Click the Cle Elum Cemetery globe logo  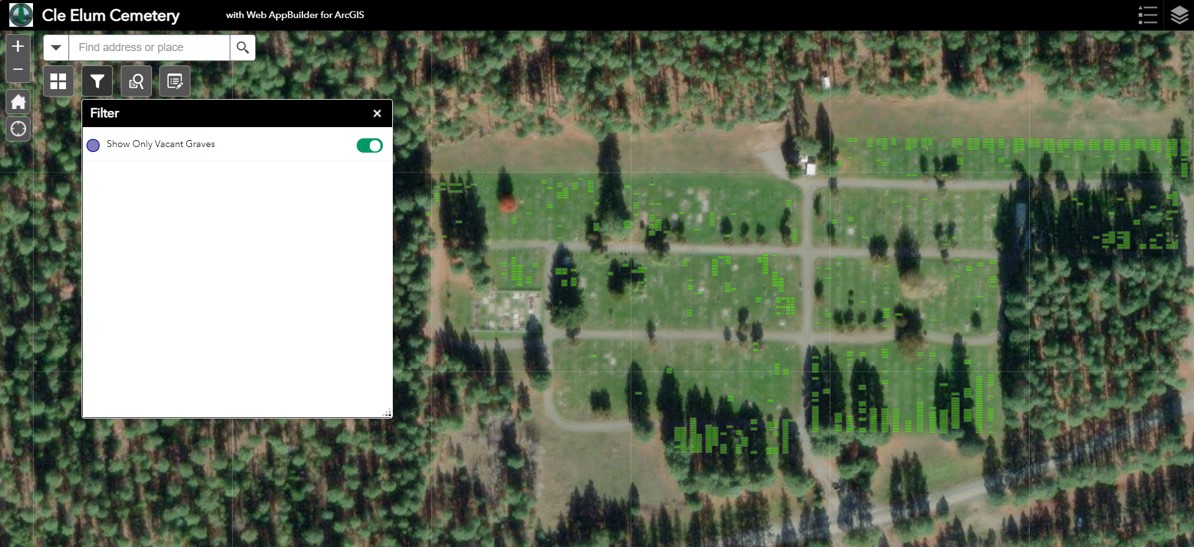21,15
